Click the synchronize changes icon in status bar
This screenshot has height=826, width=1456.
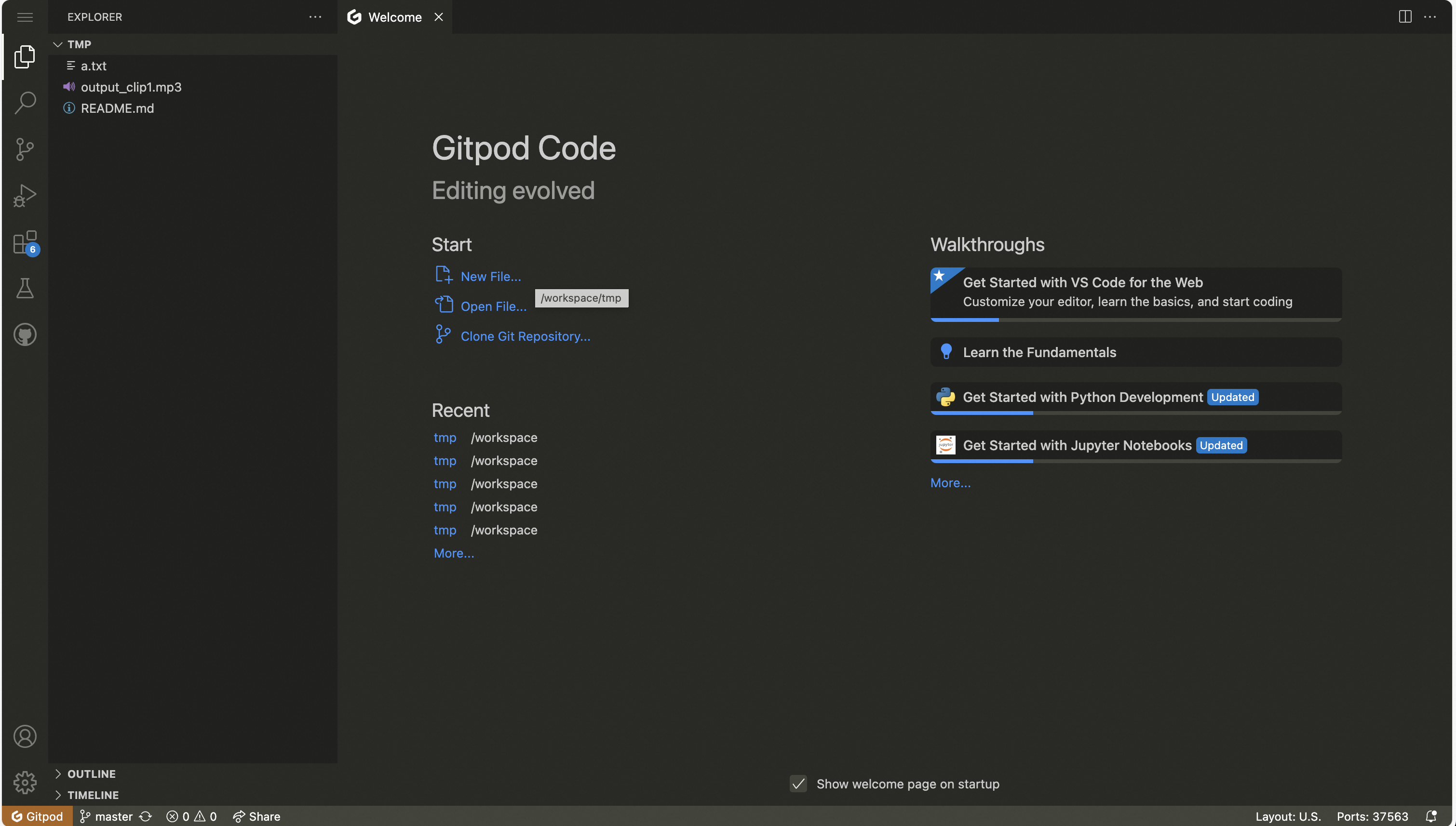pyautogui.click(x=146, y=816)
